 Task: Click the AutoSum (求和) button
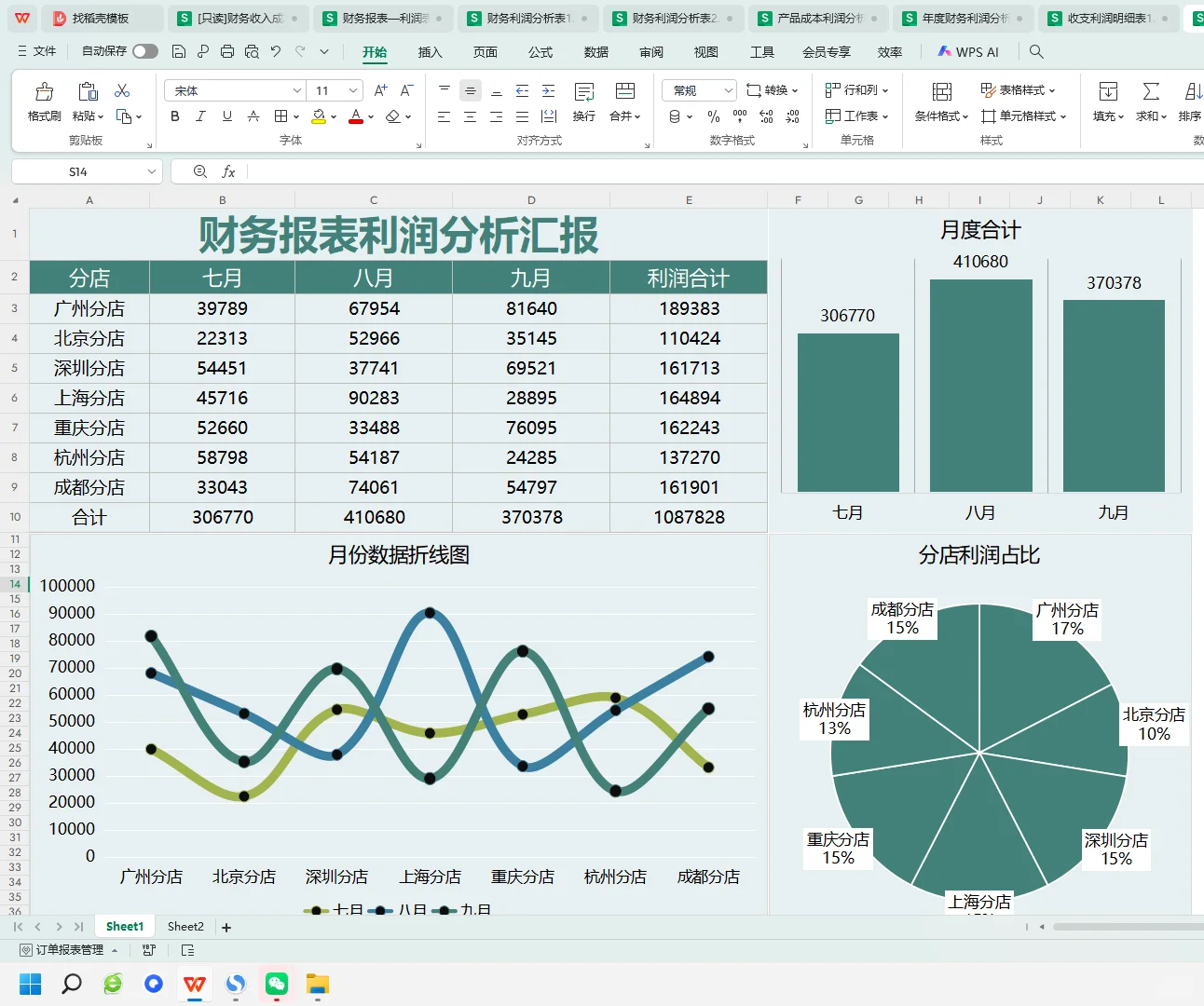click(1152, 102)
